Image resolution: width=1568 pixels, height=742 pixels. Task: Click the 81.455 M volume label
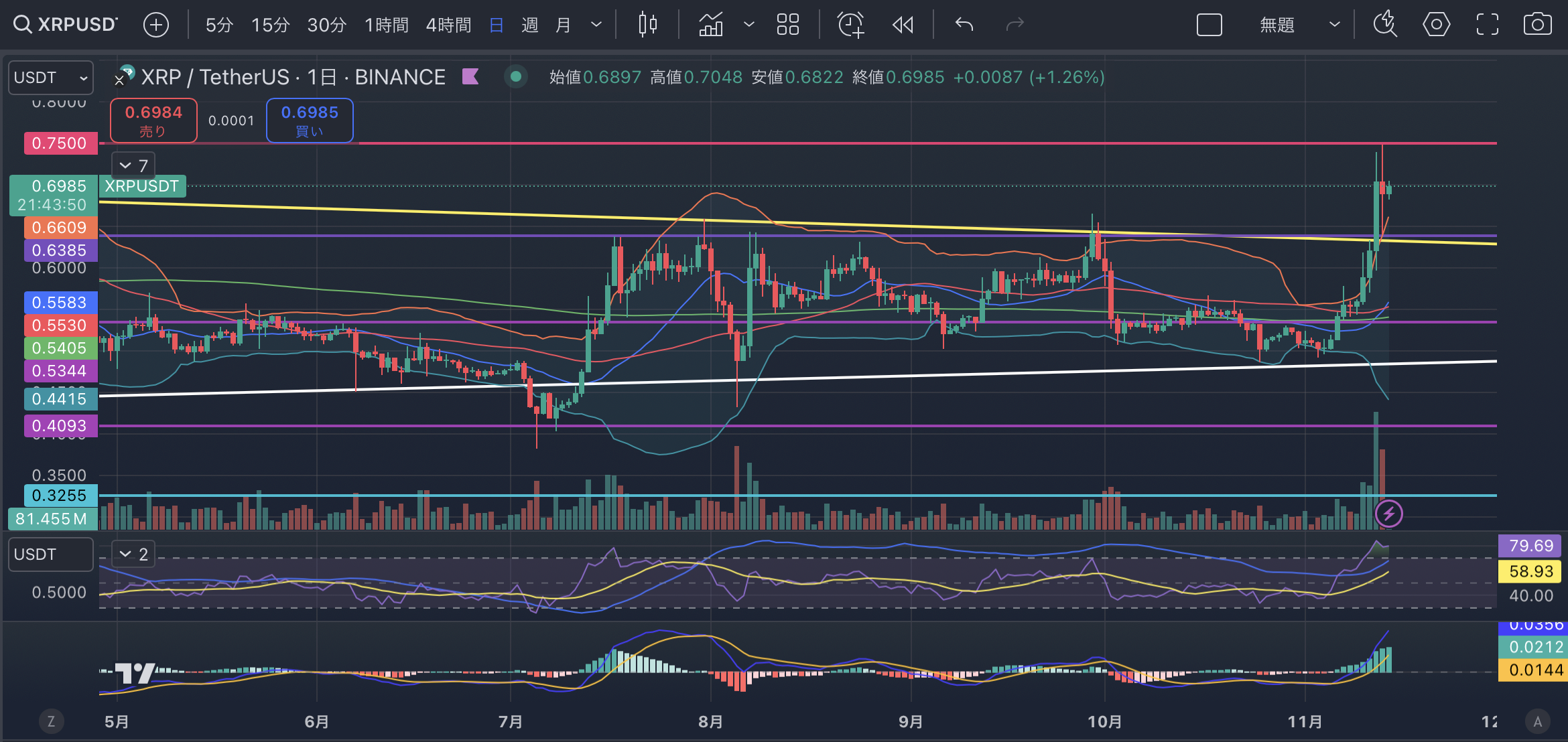pyautogui.click(x=52, y=519)
